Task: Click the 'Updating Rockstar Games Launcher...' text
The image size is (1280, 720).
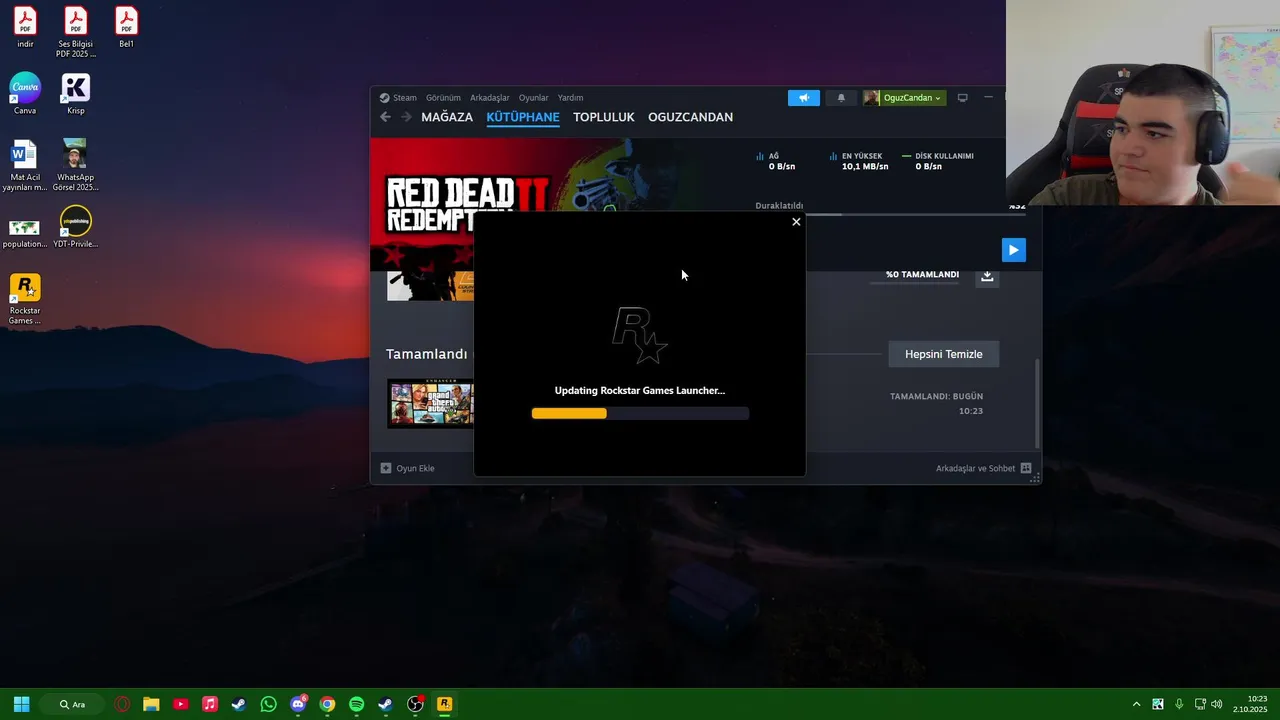Action: click(640, 390)
